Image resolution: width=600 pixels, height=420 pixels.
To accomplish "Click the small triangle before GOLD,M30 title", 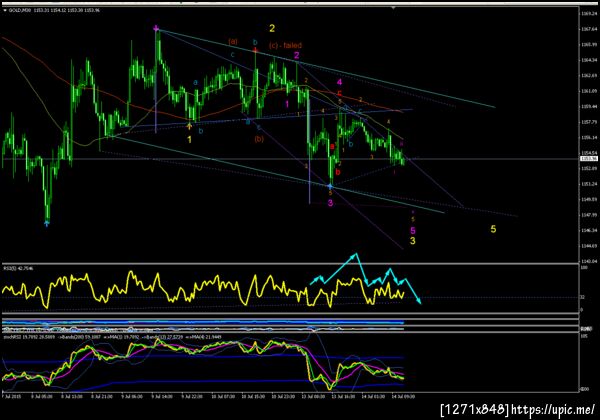I will coord(5,10).
